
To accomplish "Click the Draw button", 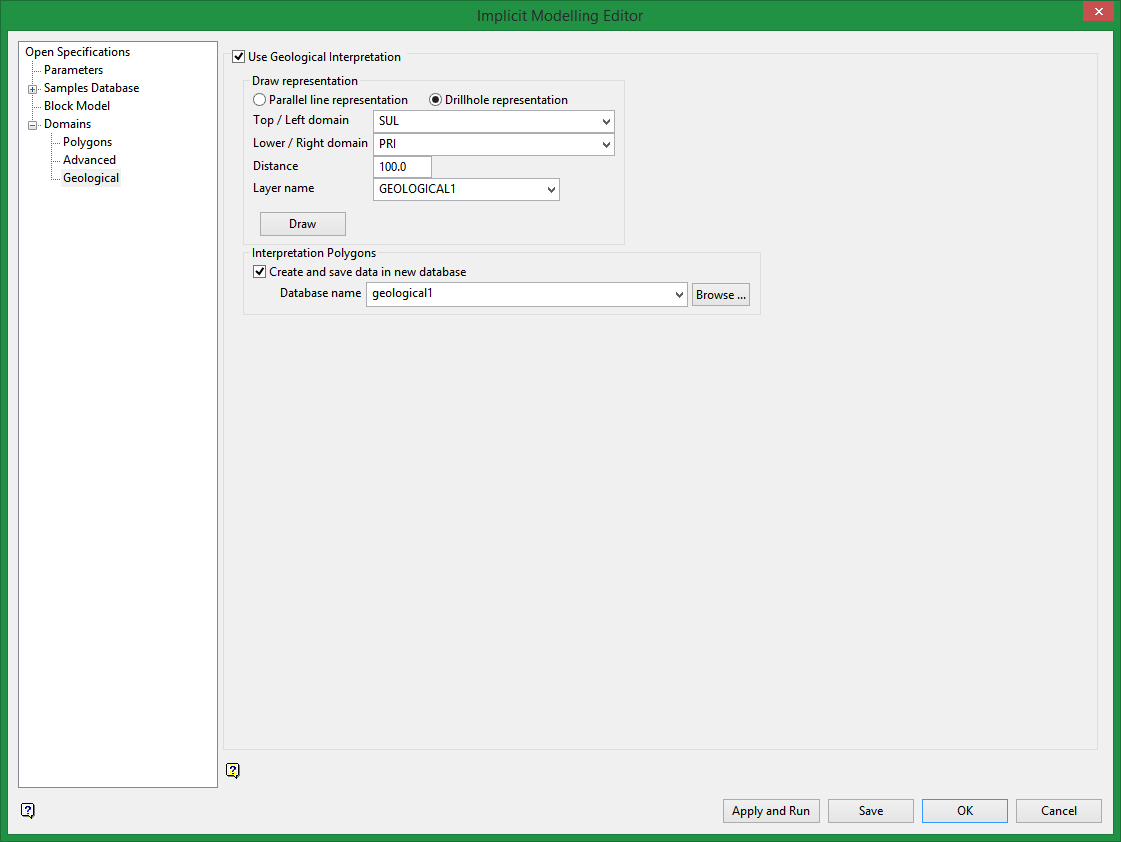I will pos(302,224).
